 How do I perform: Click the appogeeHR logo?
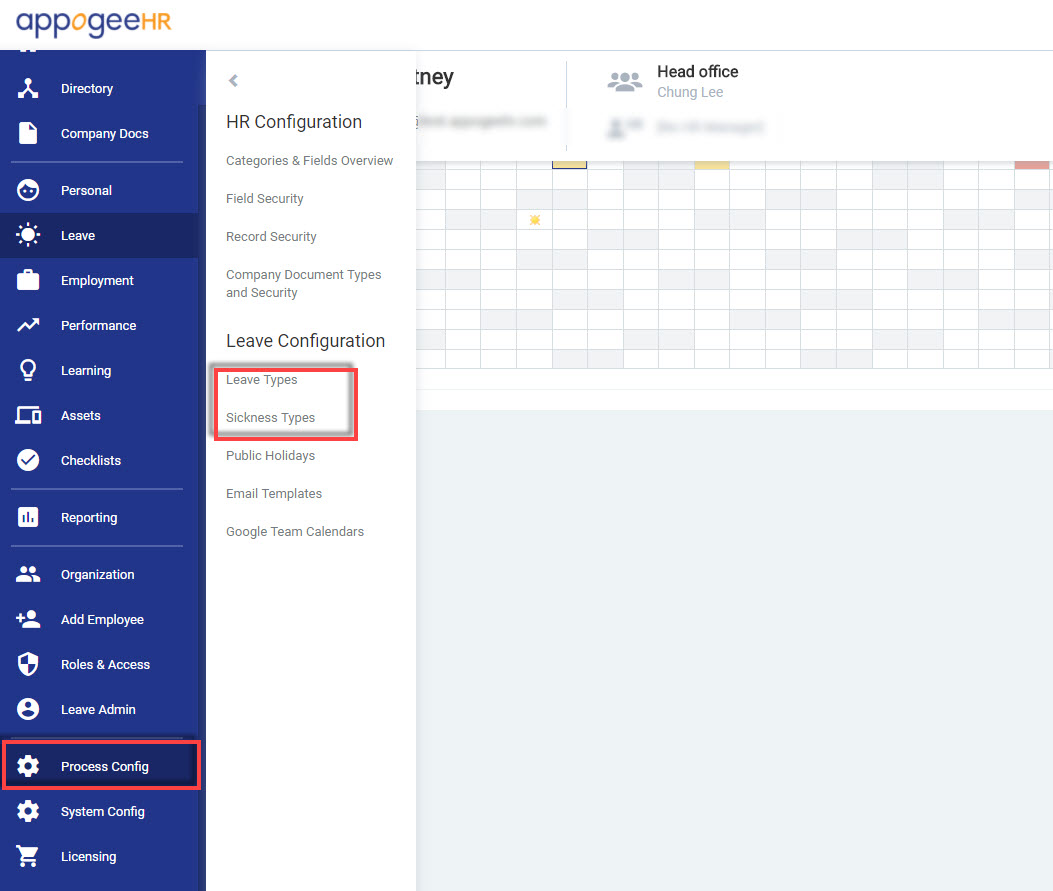(93, 23)
